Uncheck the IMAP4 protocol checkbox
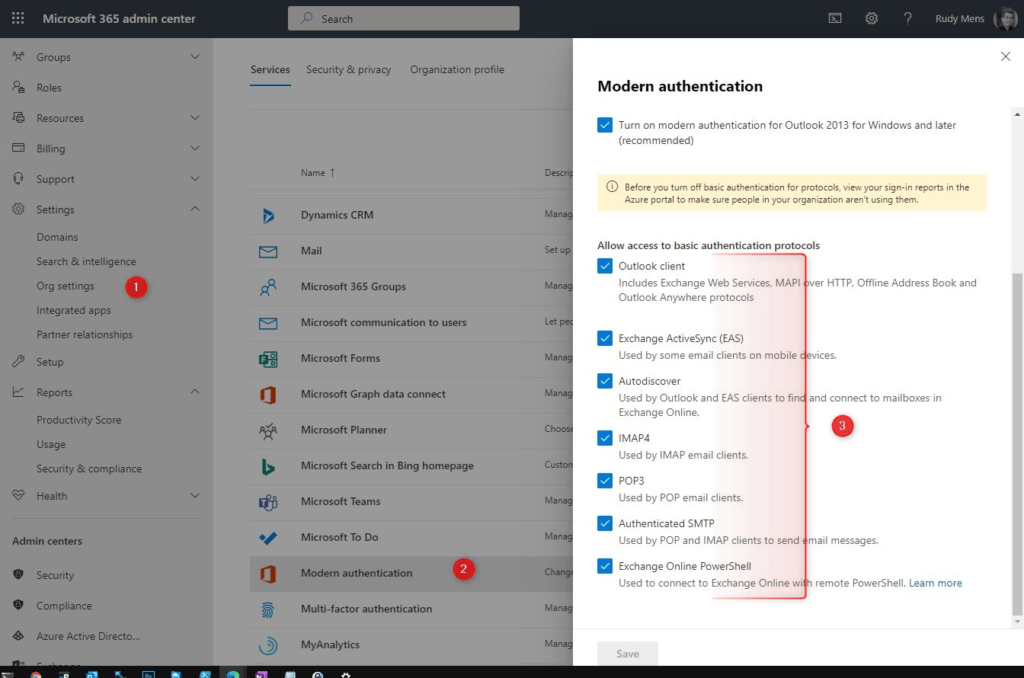 pyautogui.click(x=605, y=438)
